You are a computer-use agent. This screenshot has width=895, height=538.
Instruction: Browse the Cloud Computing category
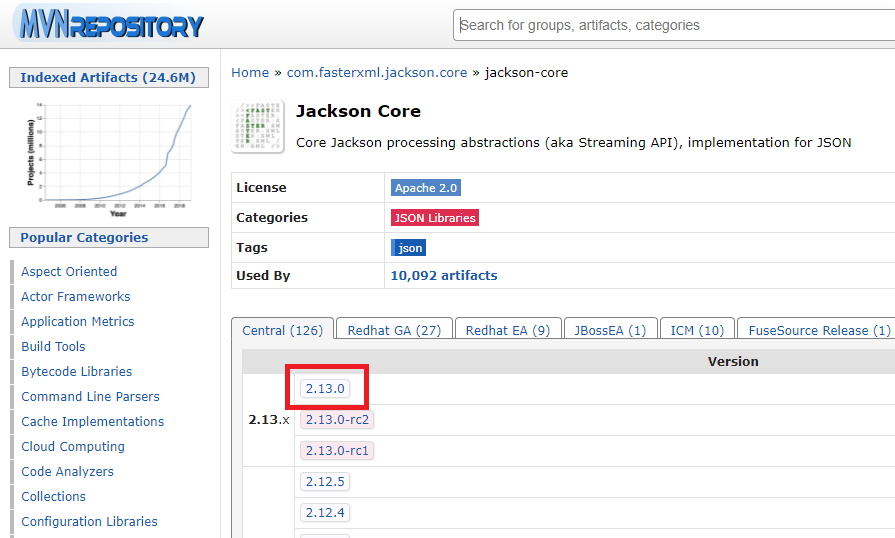73,447
